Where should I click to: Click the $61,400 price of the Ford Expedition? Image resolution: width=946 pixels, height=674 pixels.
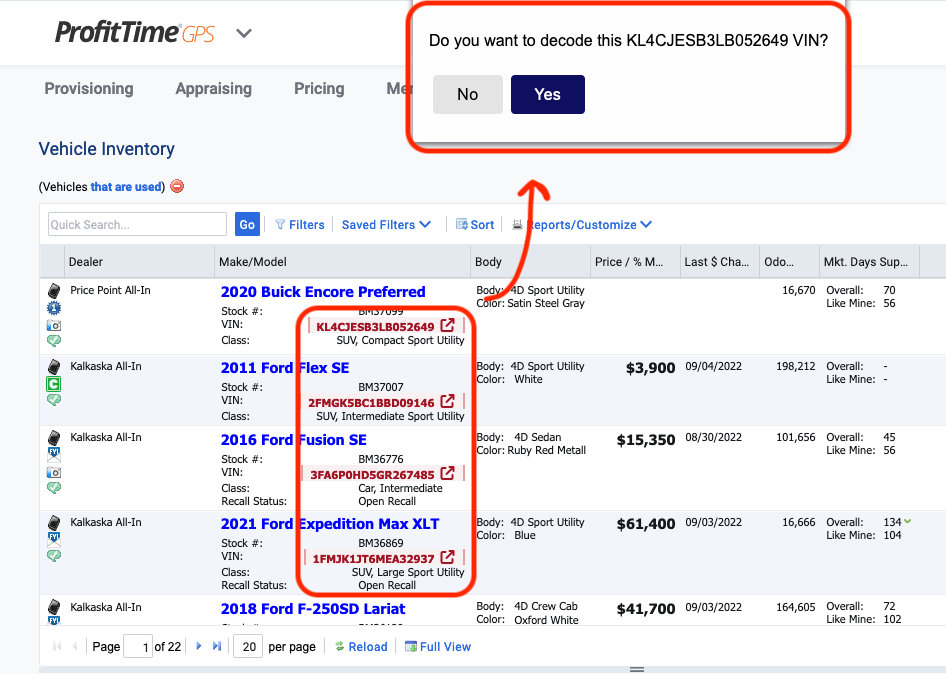(x=646, y=524)
